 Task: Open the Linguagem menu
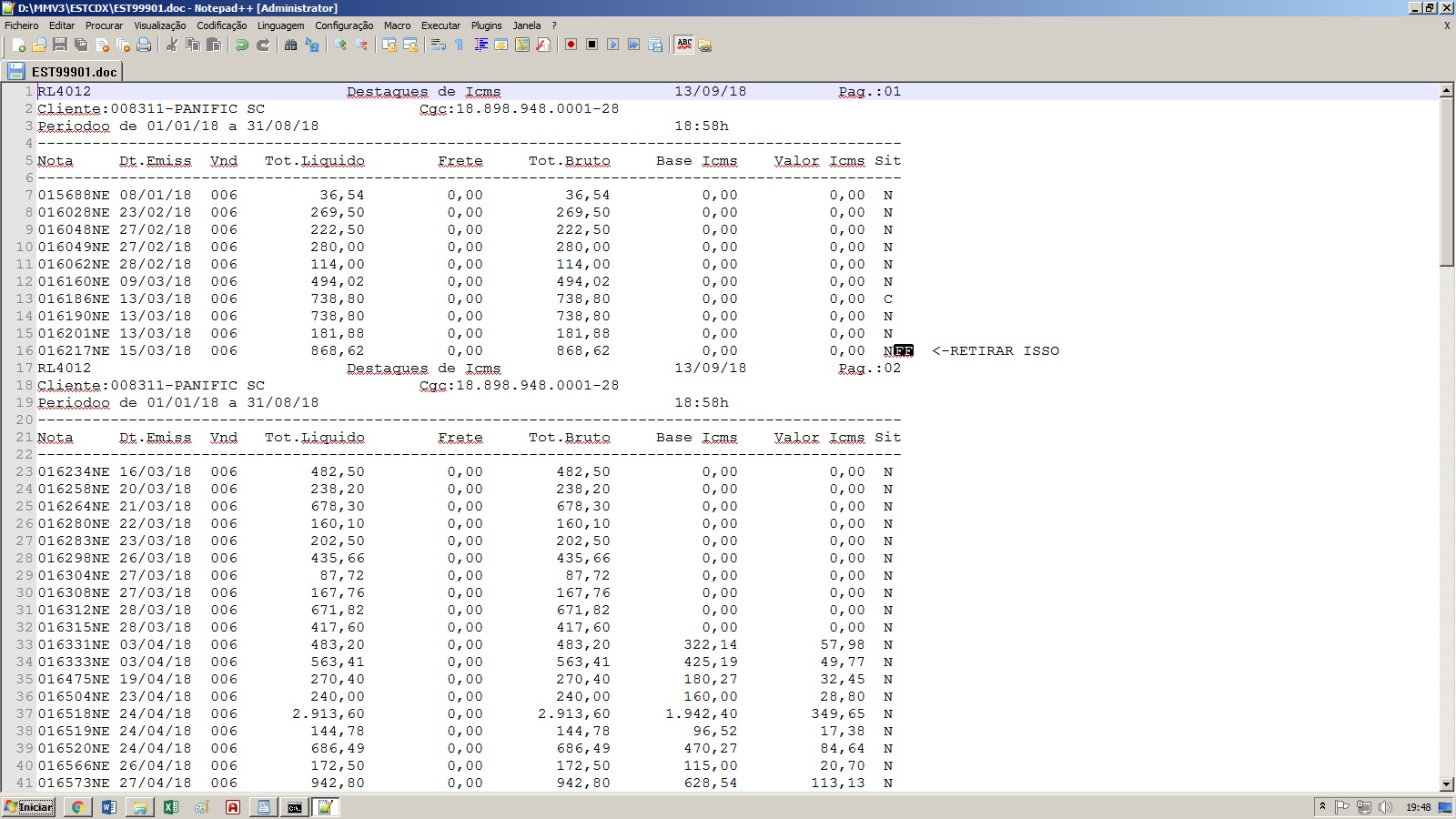pyautogui.click(x=280, y=25)
